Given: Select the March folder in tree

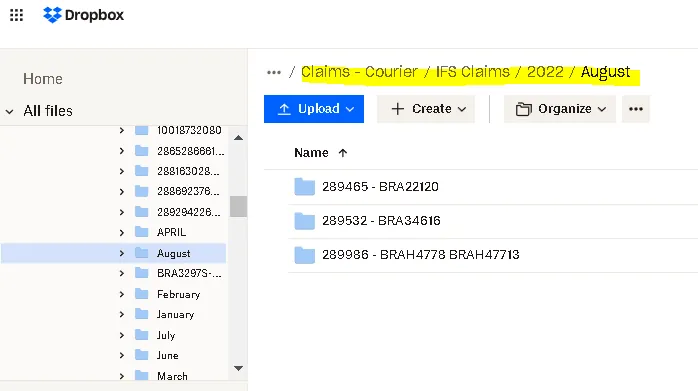Looking at the screenshot, I should [x=172, y=376].
